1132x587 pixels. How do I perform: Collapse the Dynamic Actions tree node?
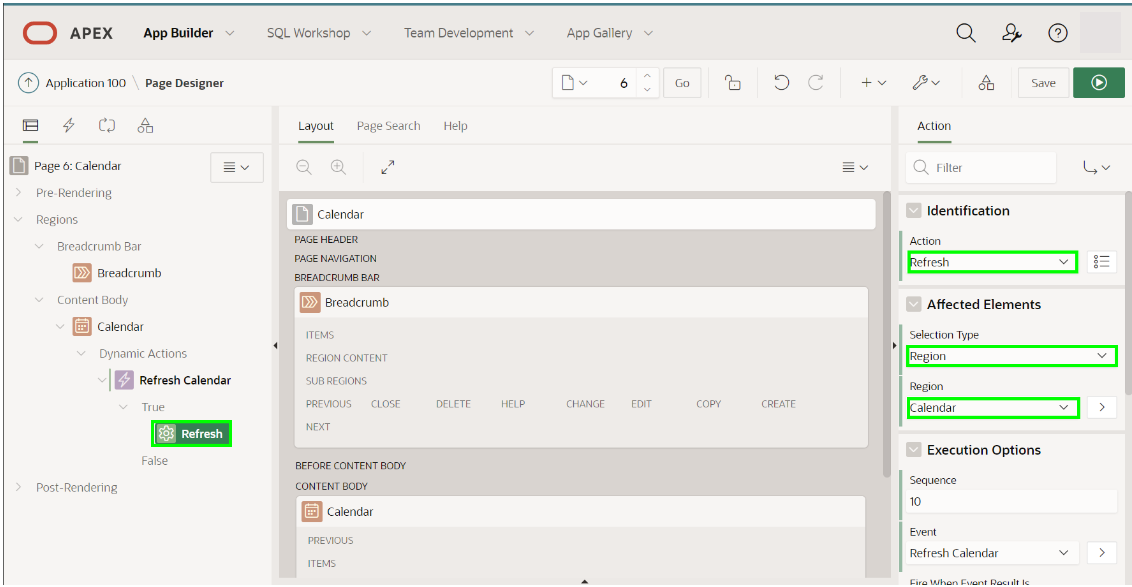click(81, 353)
